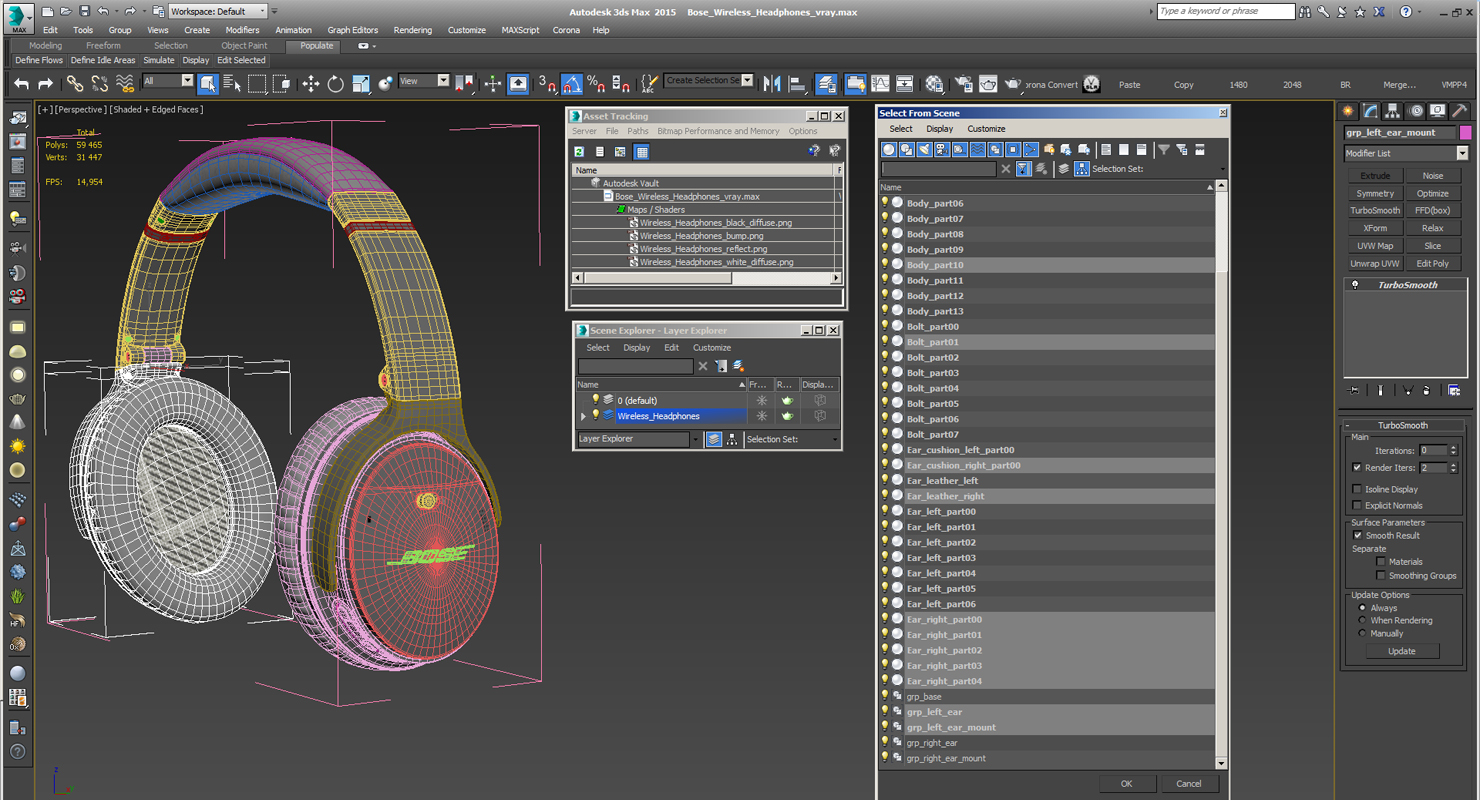Select the Manually update option

pyautogui.click(x=1362, y=633)
